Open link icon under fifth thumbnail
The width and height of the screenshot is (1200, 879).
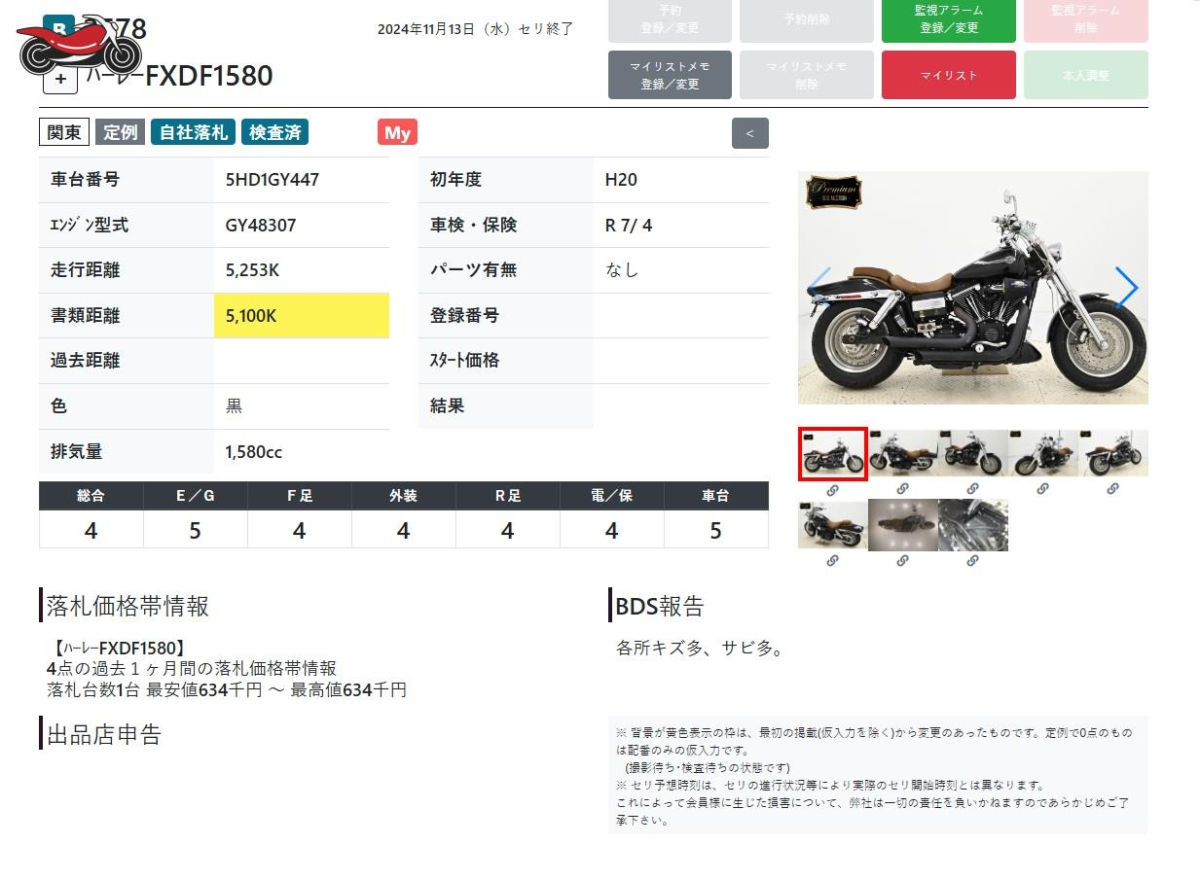click(x=1113, y=489)
